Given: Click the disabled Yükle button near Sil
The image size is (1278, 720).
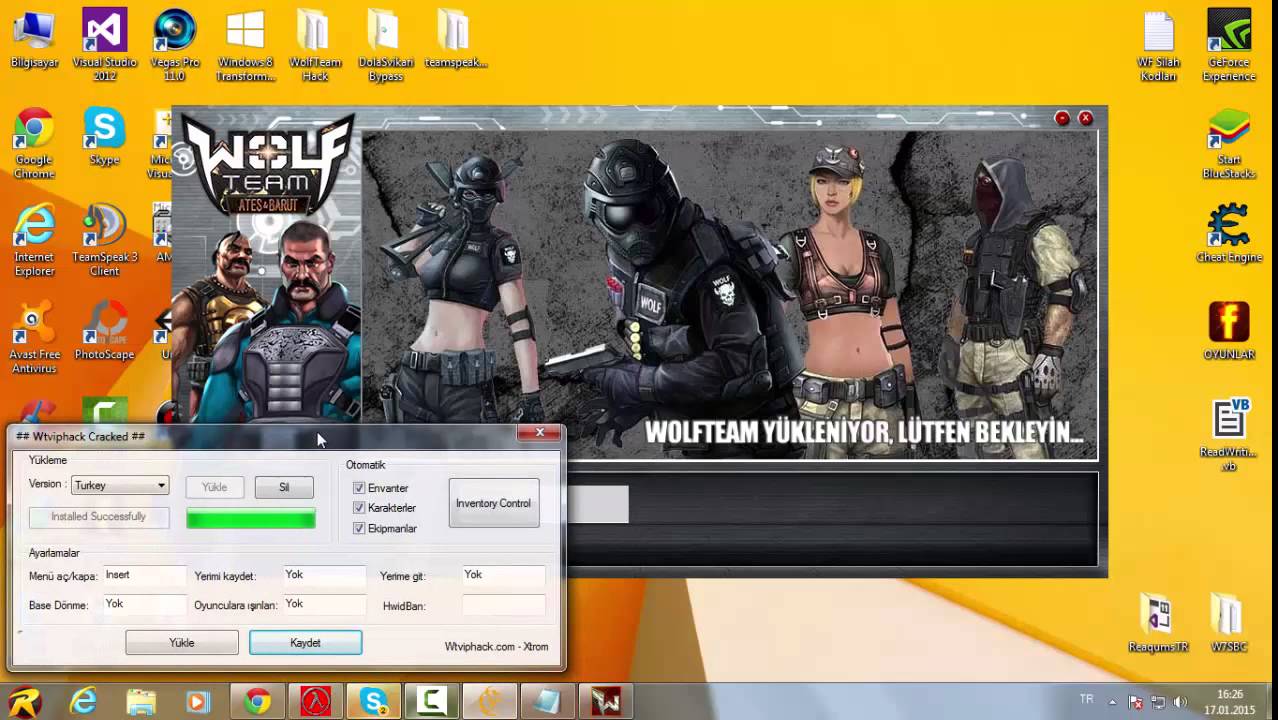Looking at the screenshot, I should click(x=215, y=487).
